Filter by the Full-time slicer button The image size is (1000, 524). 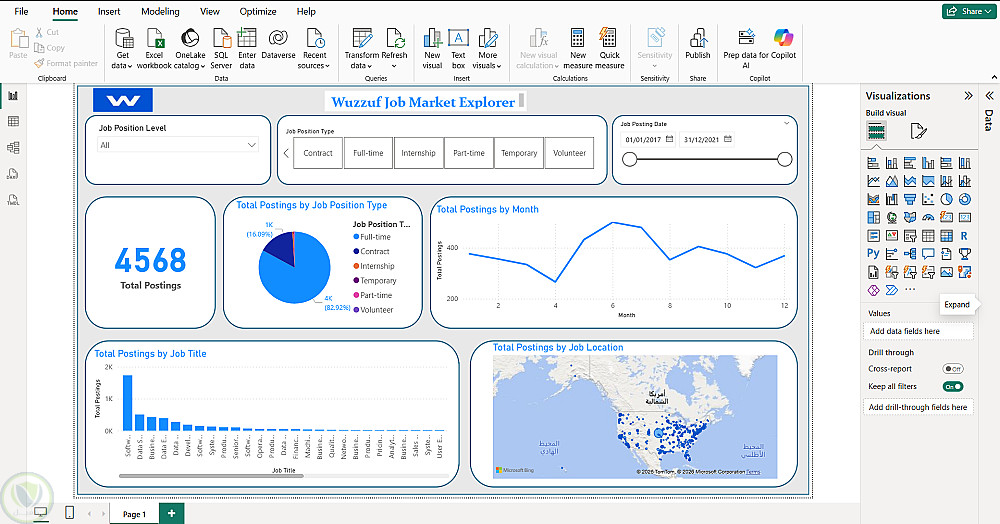point(368,153)
